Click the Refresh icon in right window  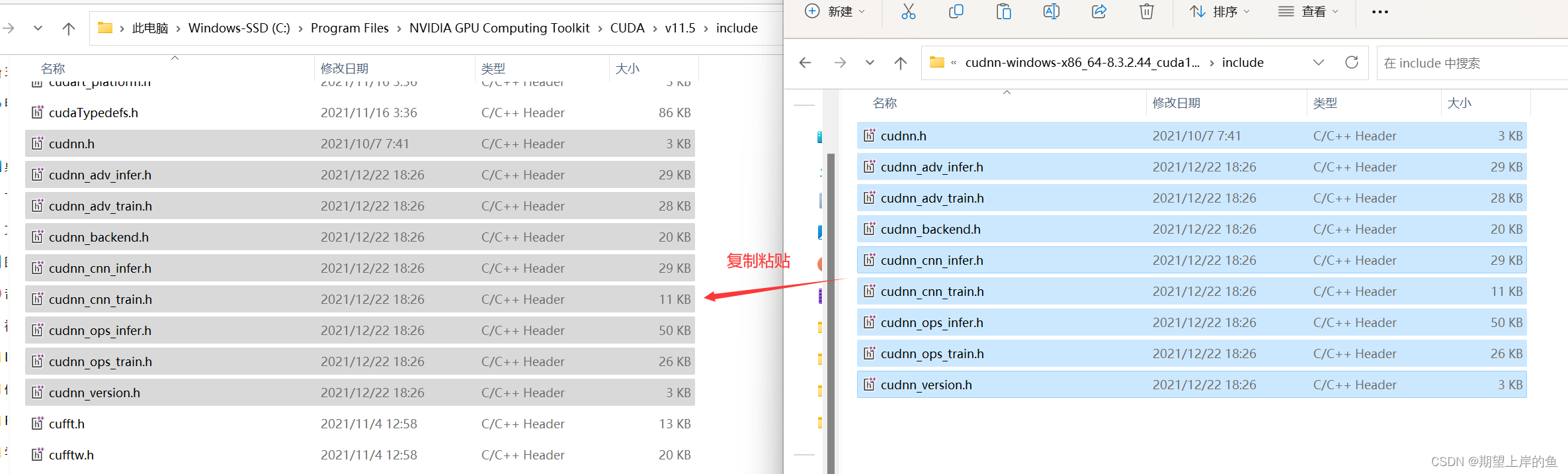click(1352, 62)
